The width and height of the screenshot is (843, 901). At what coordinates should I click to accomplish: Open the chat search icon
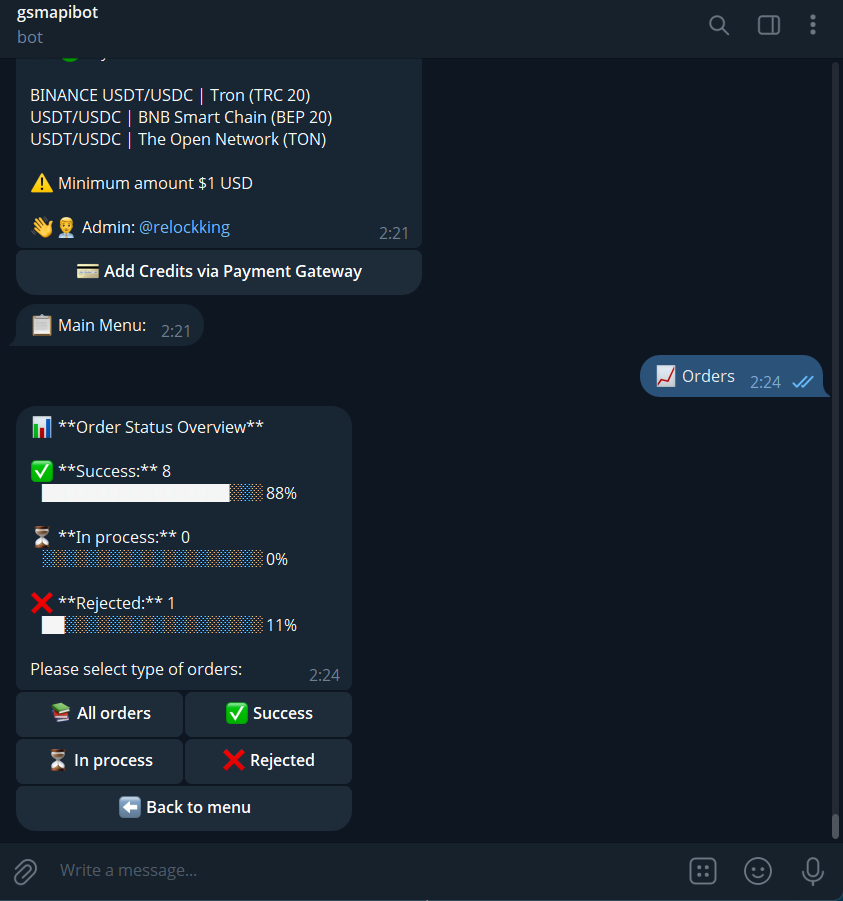[x=718, y=25]
